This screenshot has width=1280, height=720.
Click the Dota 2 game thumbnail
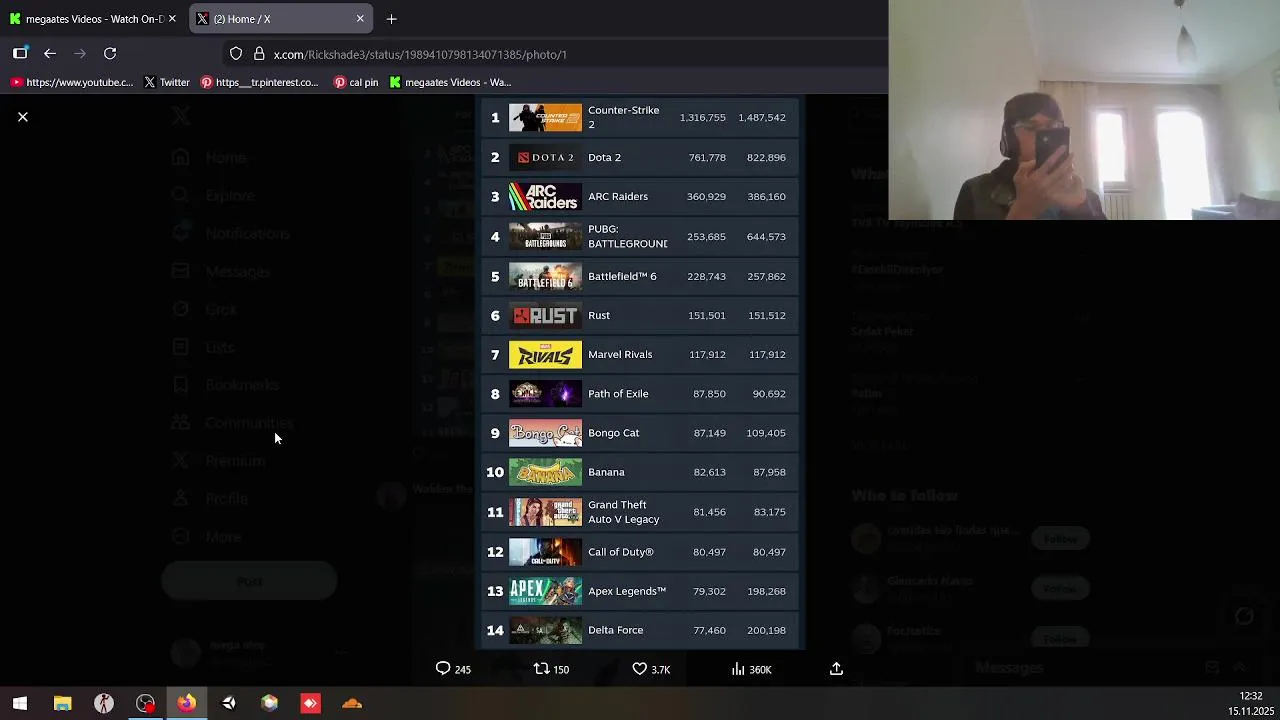545,157
